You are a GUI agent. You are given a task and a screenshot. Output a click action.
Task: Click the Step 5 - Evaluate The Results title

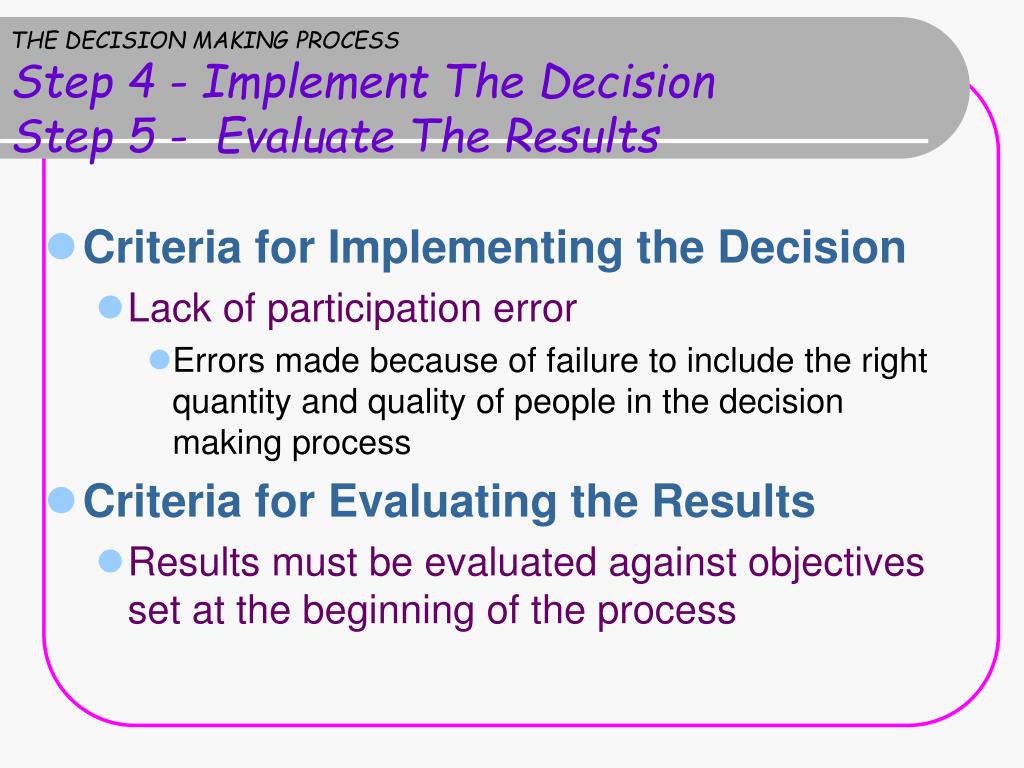(336, 136)
